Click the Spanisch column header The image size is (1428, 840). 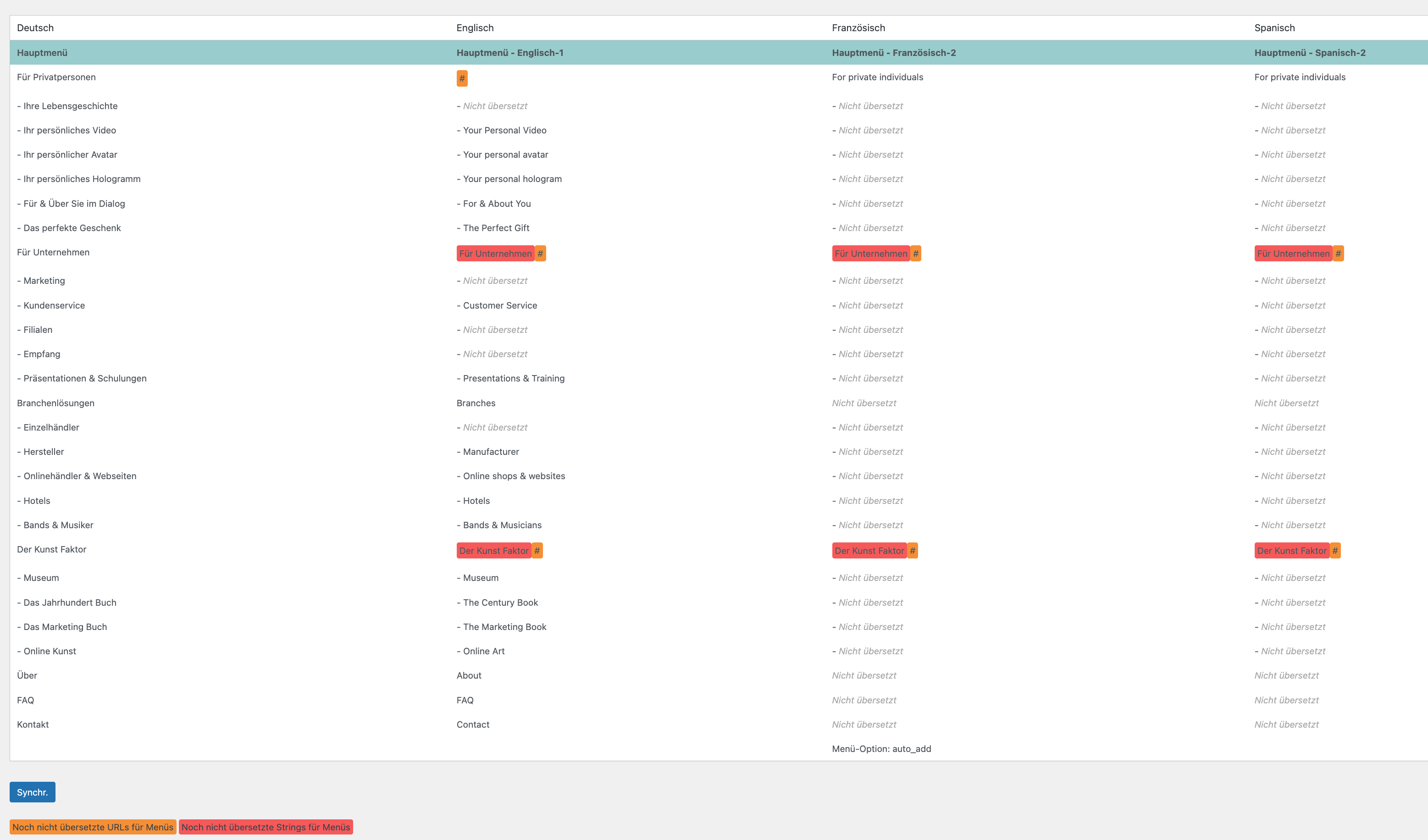(x=1274, y=28)
